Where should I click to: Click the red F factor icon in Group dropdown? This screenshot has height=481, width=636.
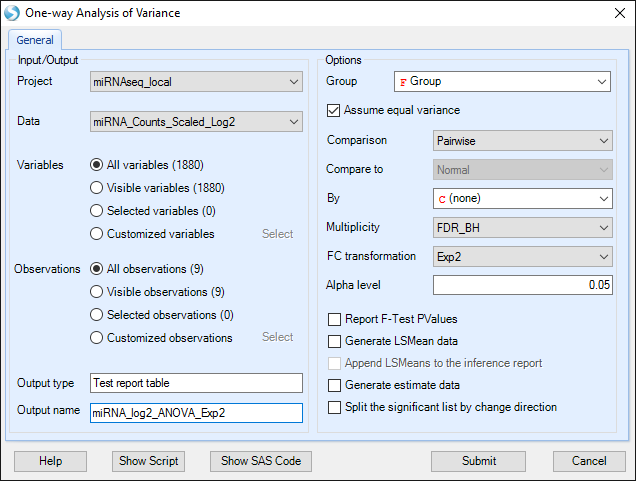pyautogui.click(x=403, y=82)
